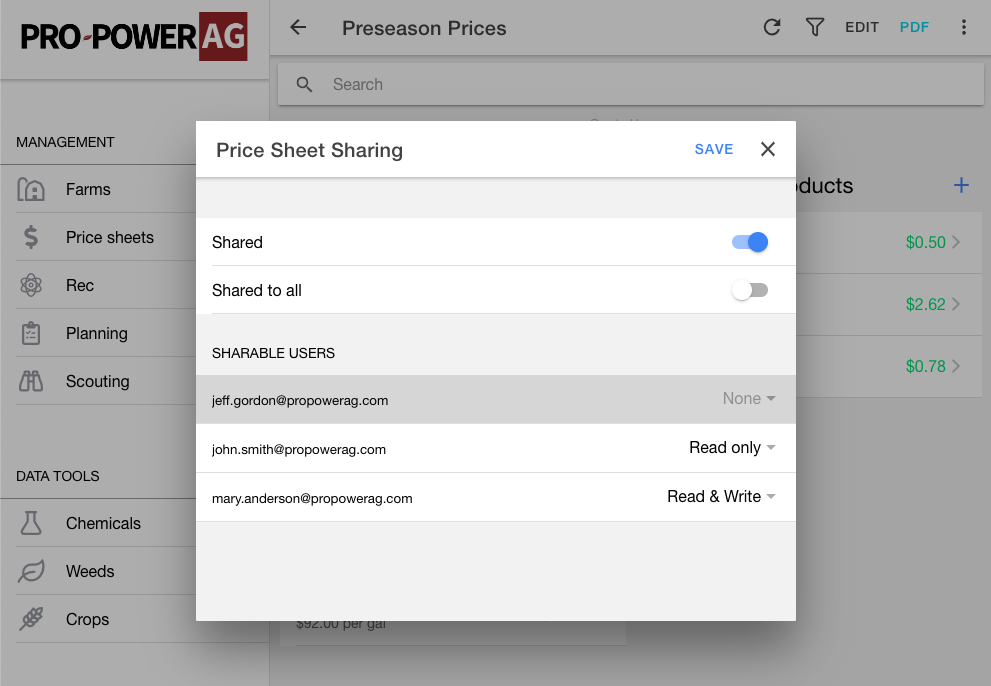This screenshot has width=991, height=686.
Task: Click the Search field above the dialog
Action: click(x=630, y=84)
